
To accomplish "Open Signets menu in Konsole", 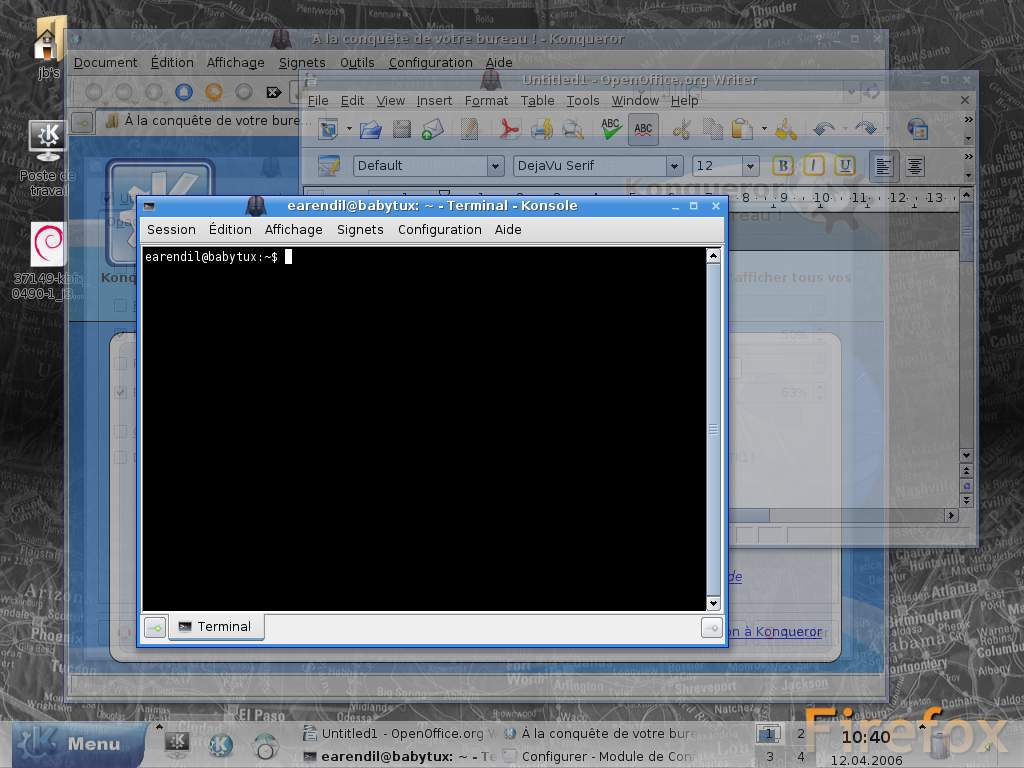I will tap(360, 230).
